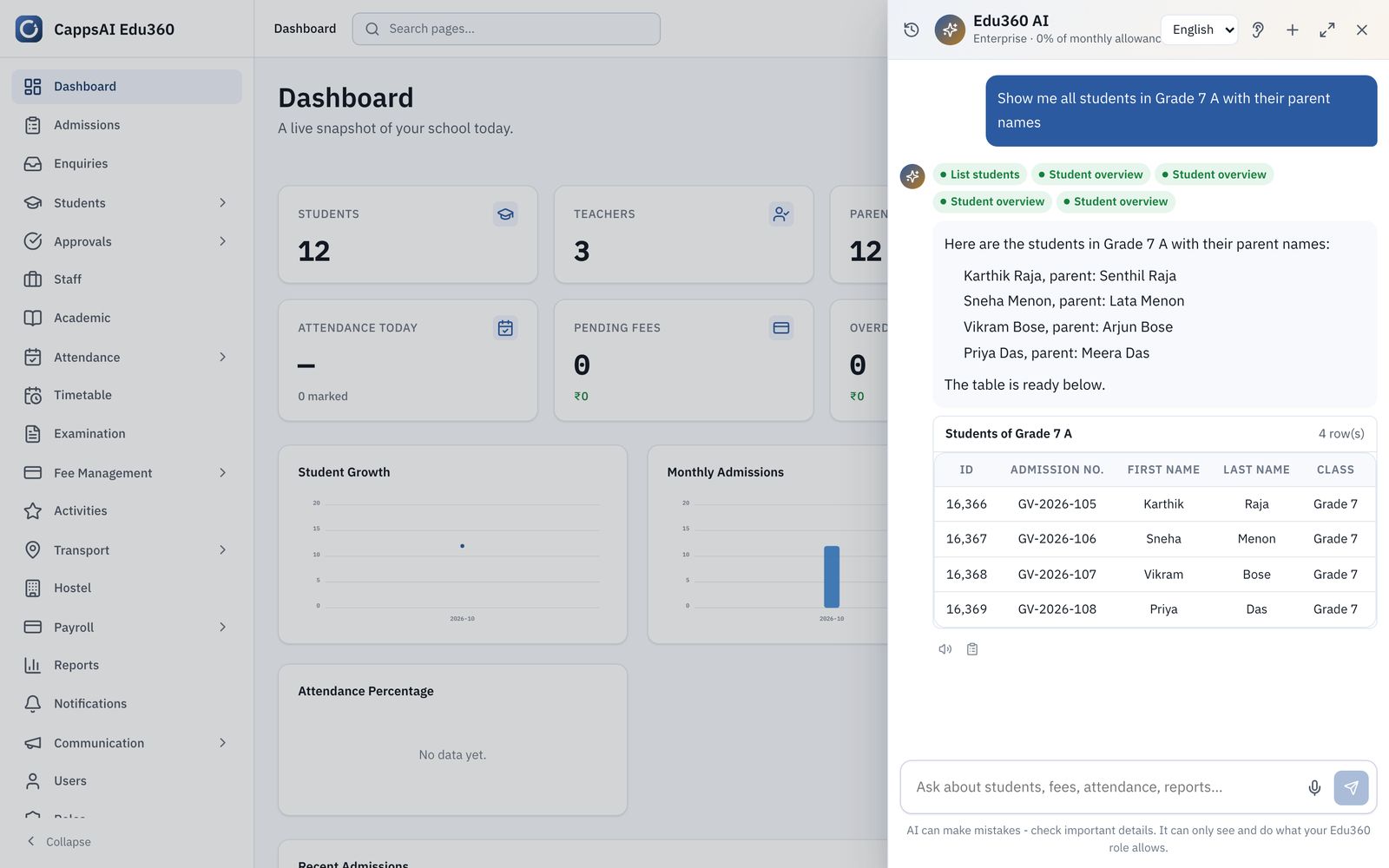This screenshot has width=1389, height=868.
Task: Click the send message button
Action: (1352, 787)
